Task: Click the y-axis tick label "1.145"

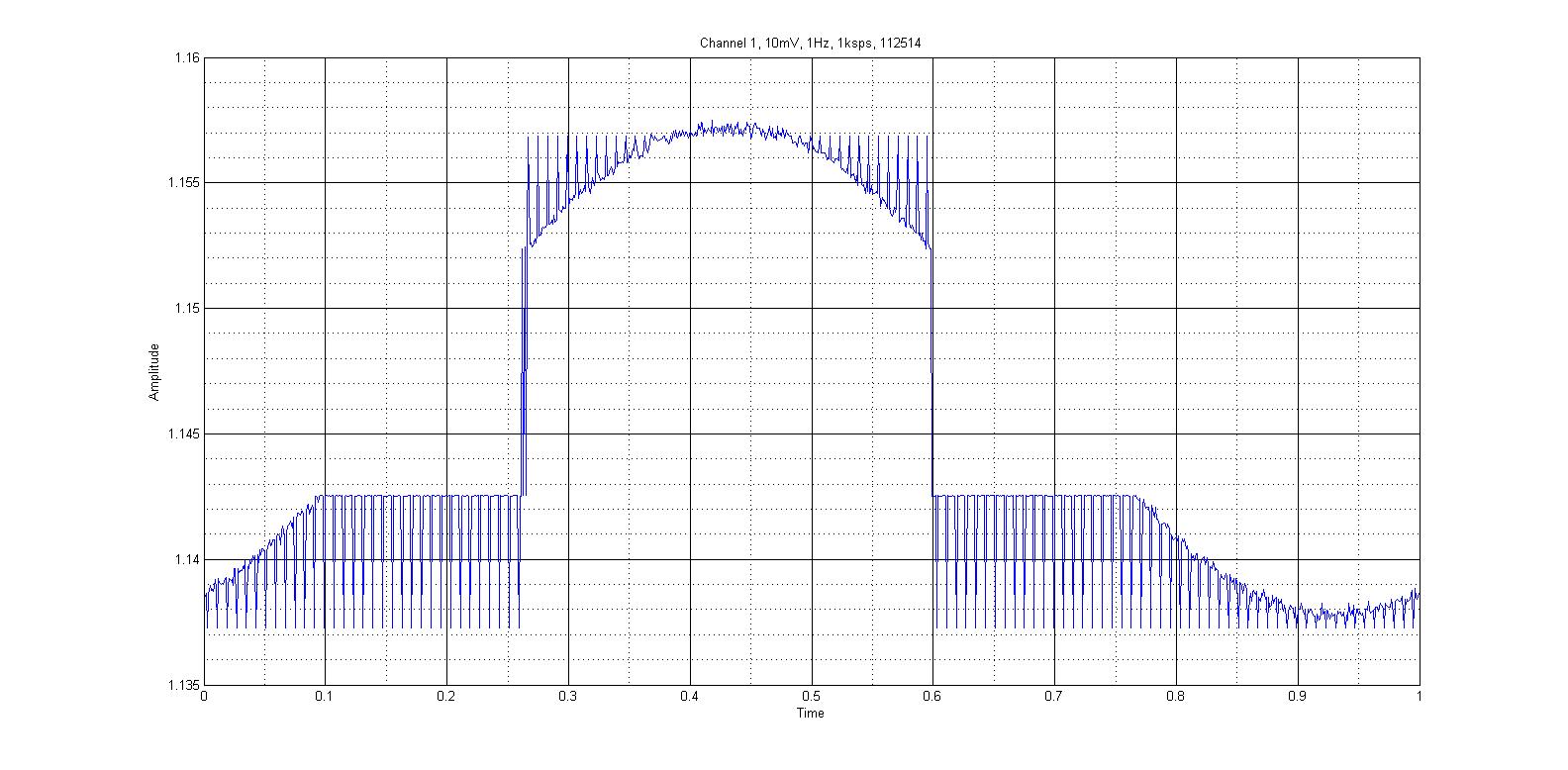Action: [184, 434]
